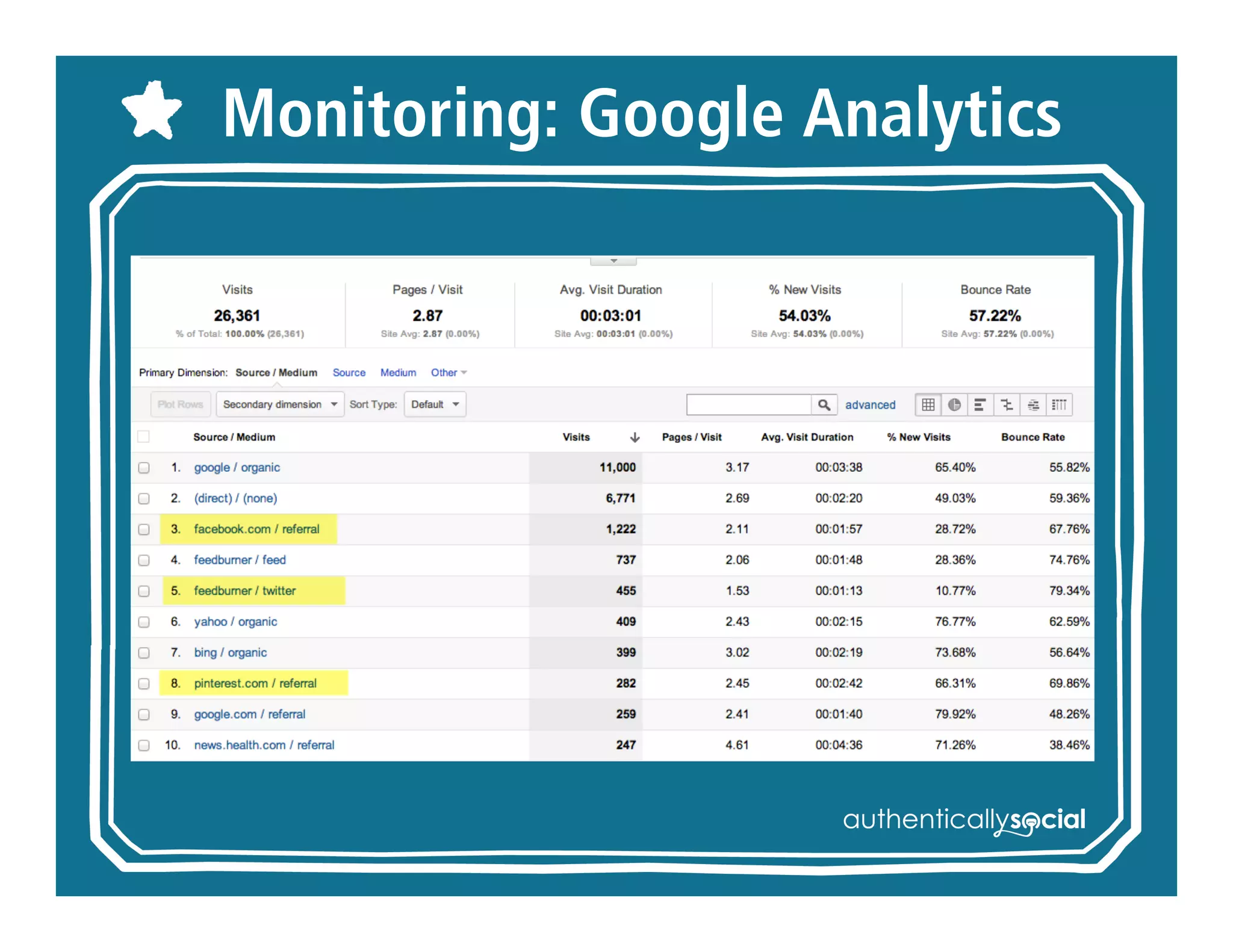Click the total Visits 26,361 summary value
1233x952 pixels.
237,316
